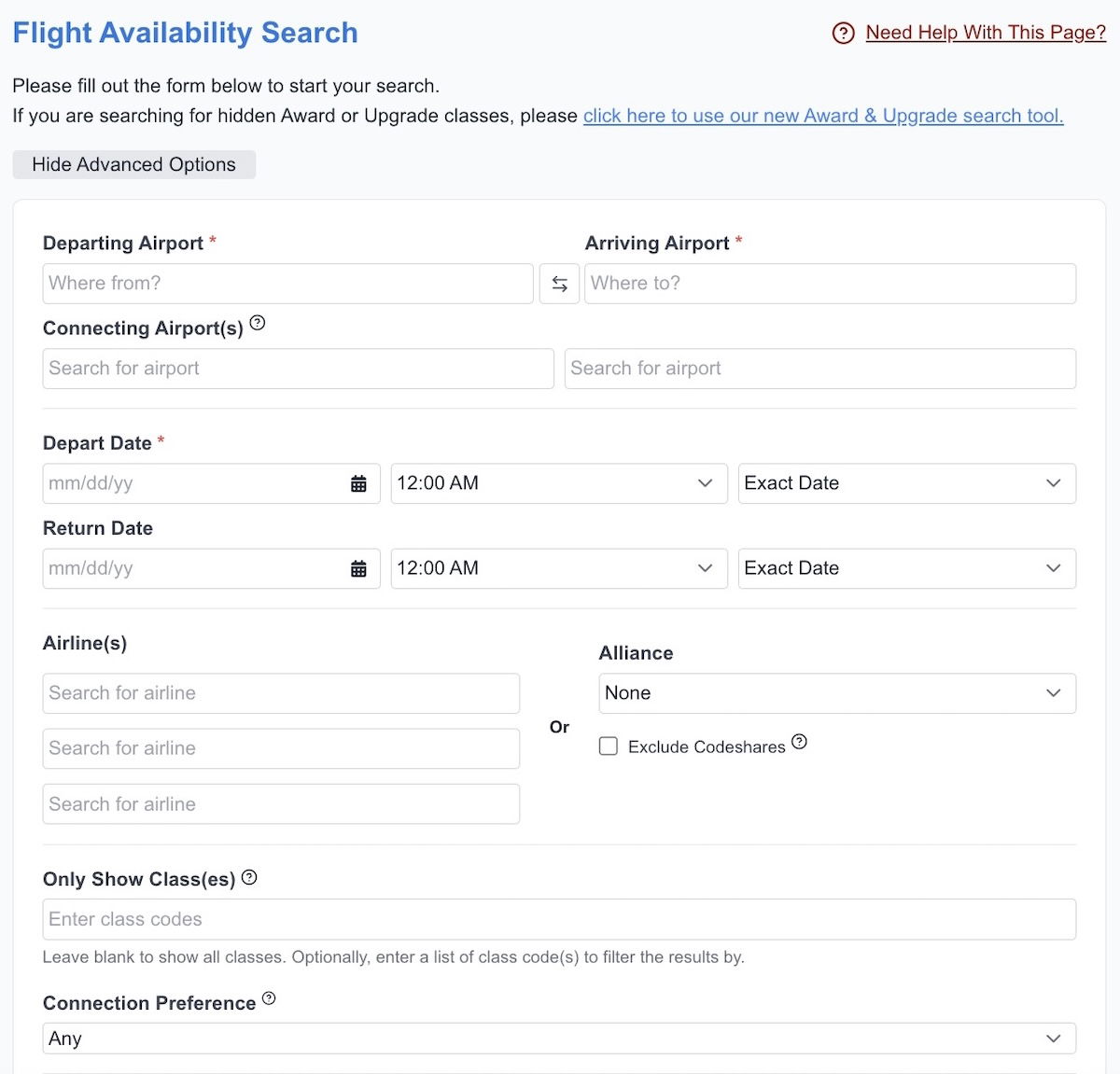
Task: Click the Exclude Codeshares help icon
Action: click(x=799, y=742)
